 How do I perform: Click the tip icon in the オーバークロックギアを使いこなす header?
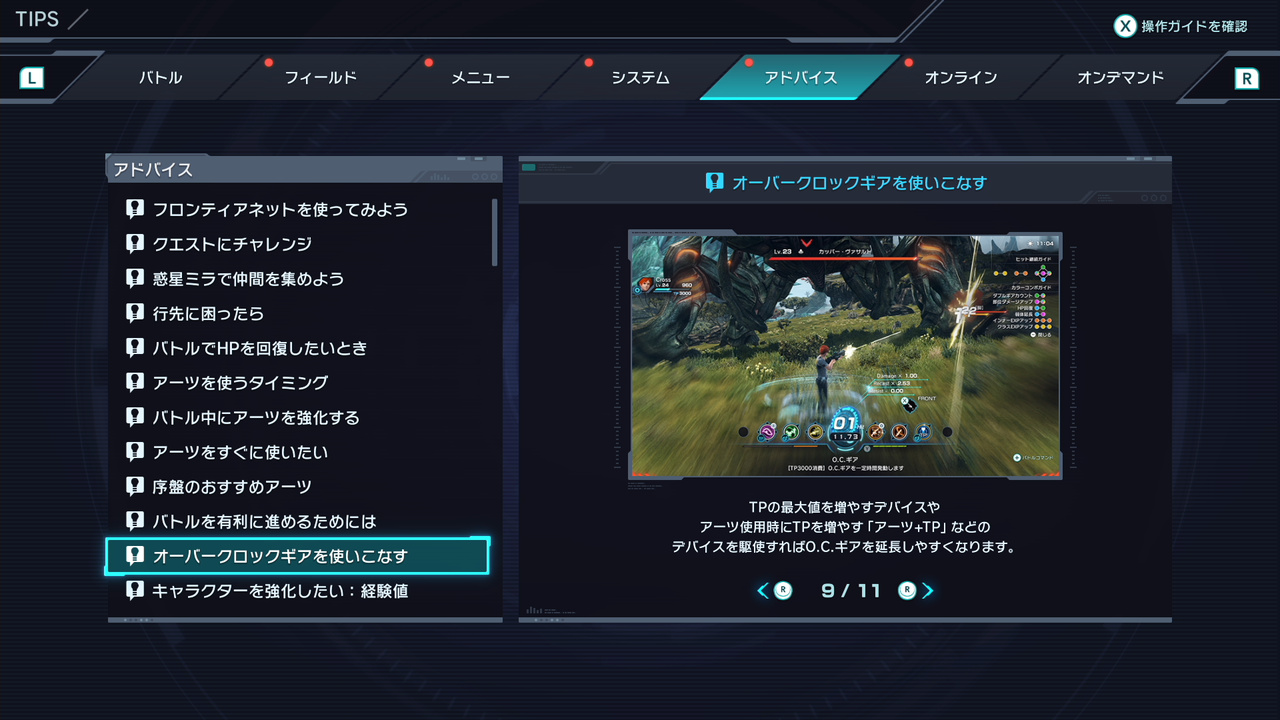click(x=714, y=182)
